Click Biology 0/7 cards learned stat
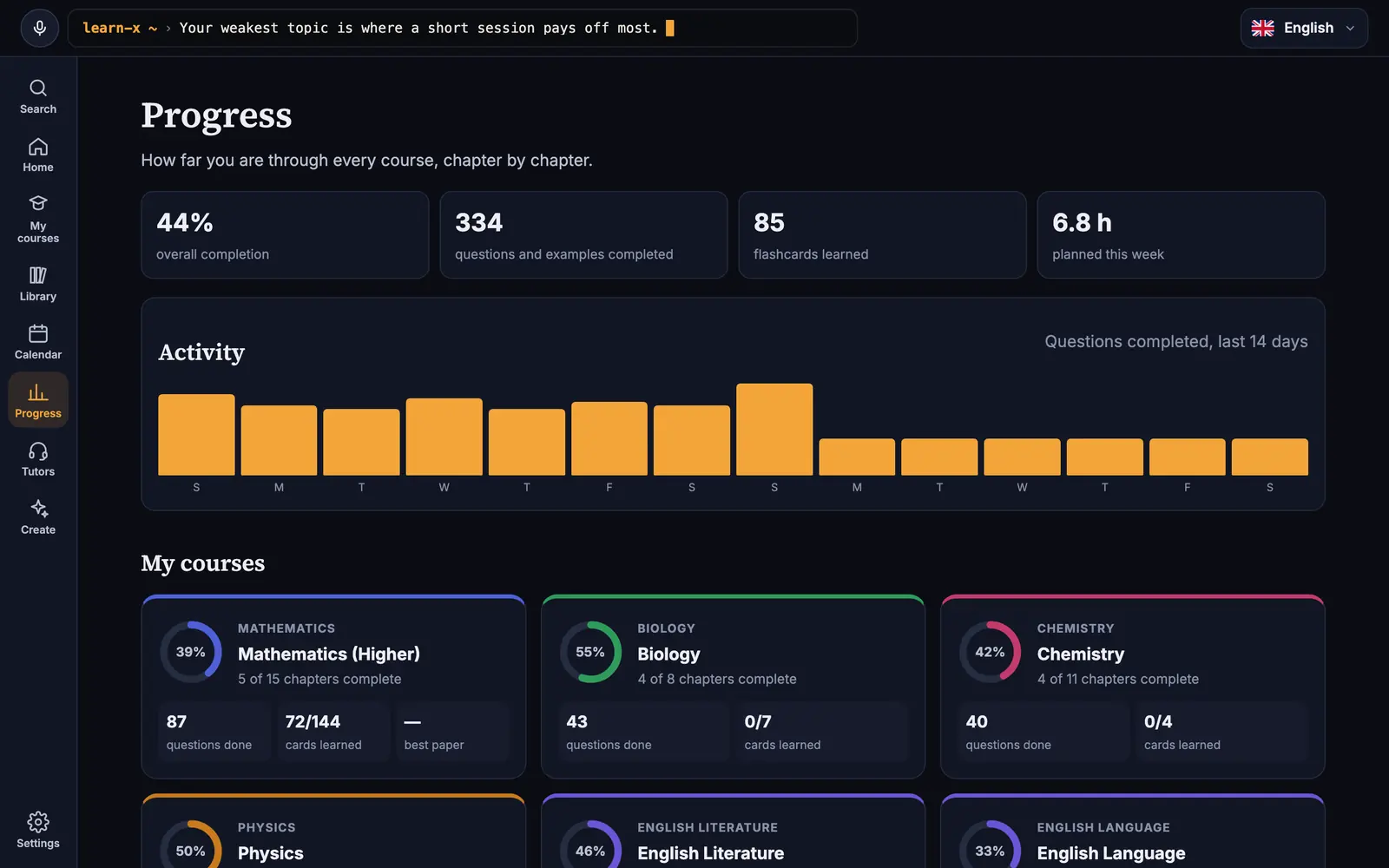 point(822,732)
